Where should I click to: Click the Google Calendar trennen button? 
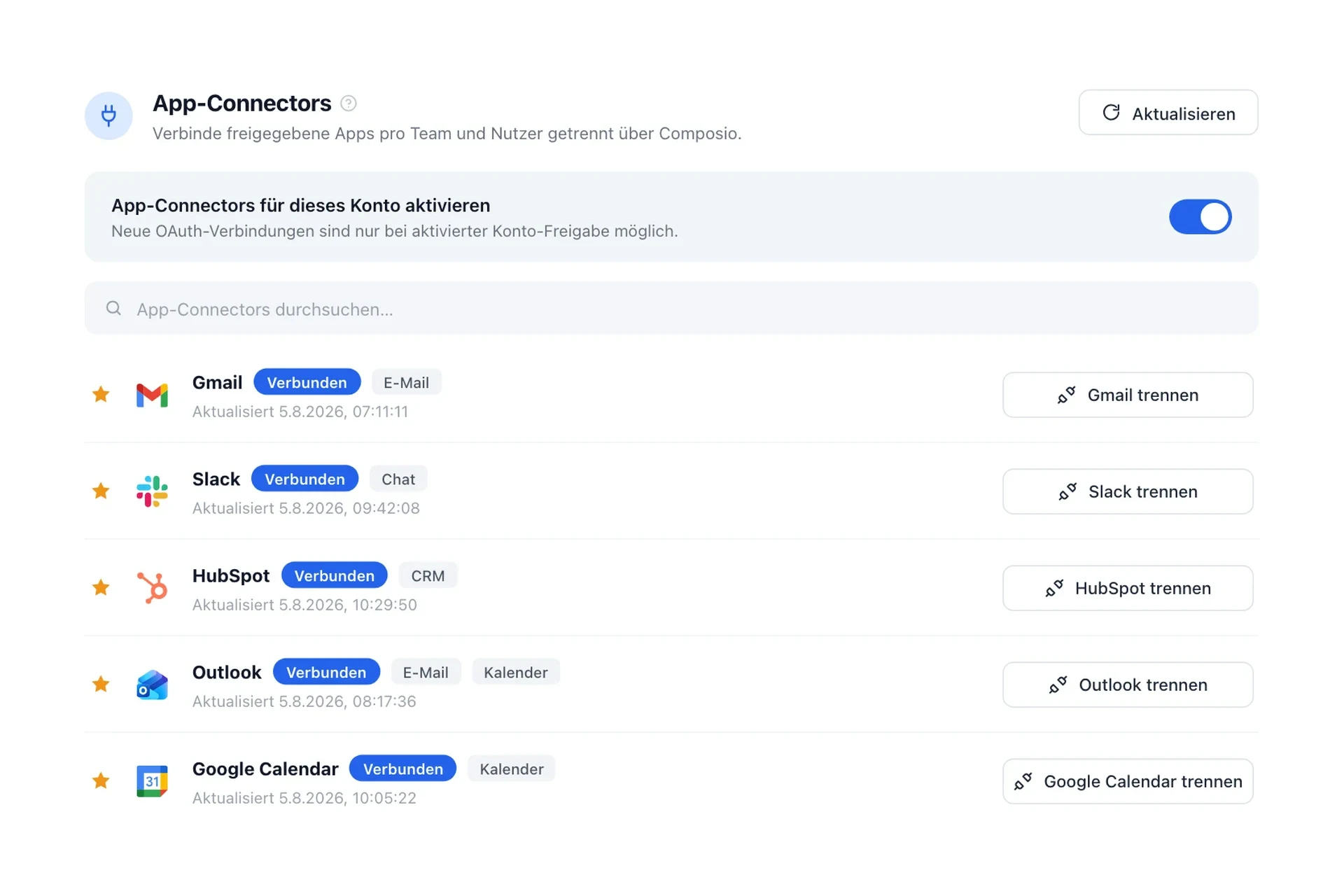pyautogui.click(x=1128, y=781)
